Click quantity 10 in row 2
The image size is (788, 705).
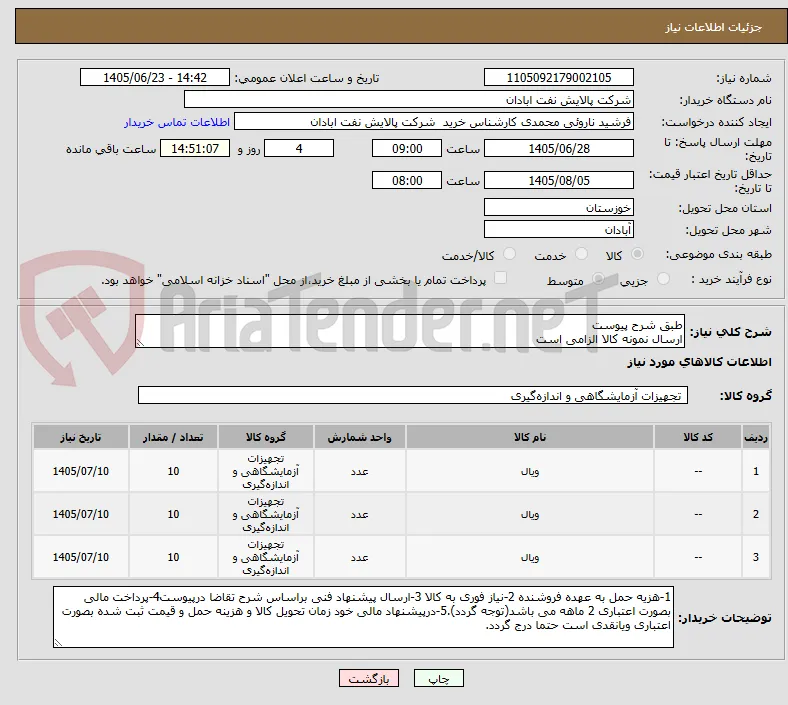coord(173,515)
